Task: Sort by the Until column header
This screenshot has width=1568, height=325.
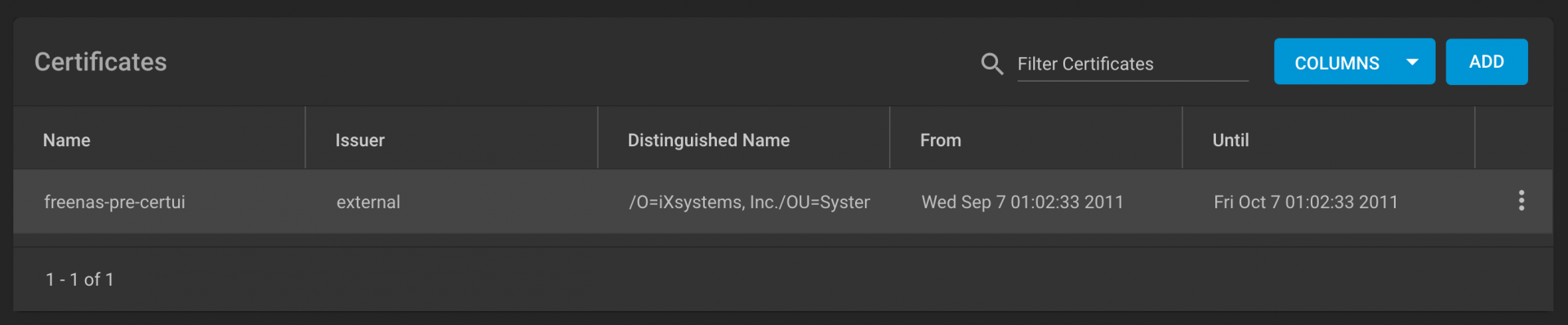Action: tap(1230, 140)
